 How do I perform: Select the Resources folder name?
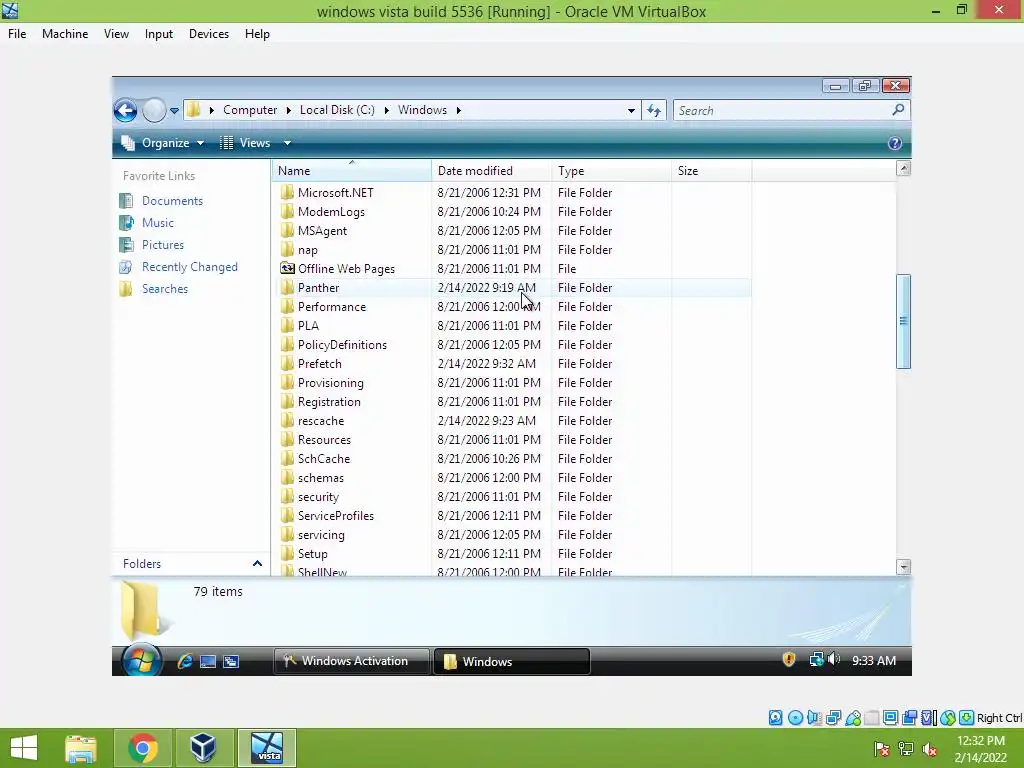324,440
